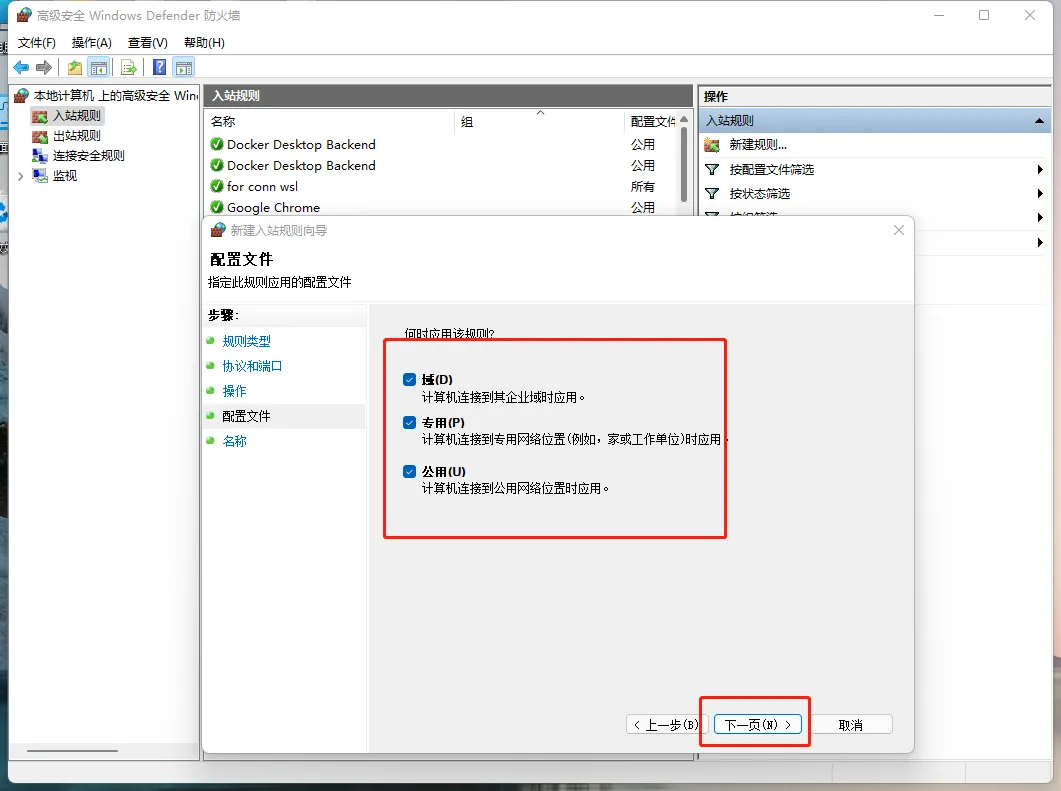Click the Show/Hide Console Tree icon
The image size is (1061, 791).
point(98,68)
